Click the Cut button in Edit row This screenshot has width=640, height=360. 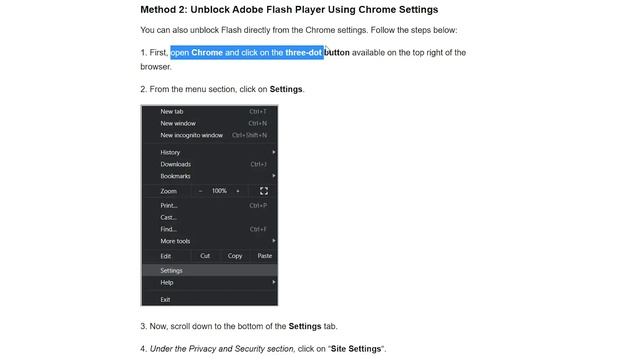click(205, 256)
